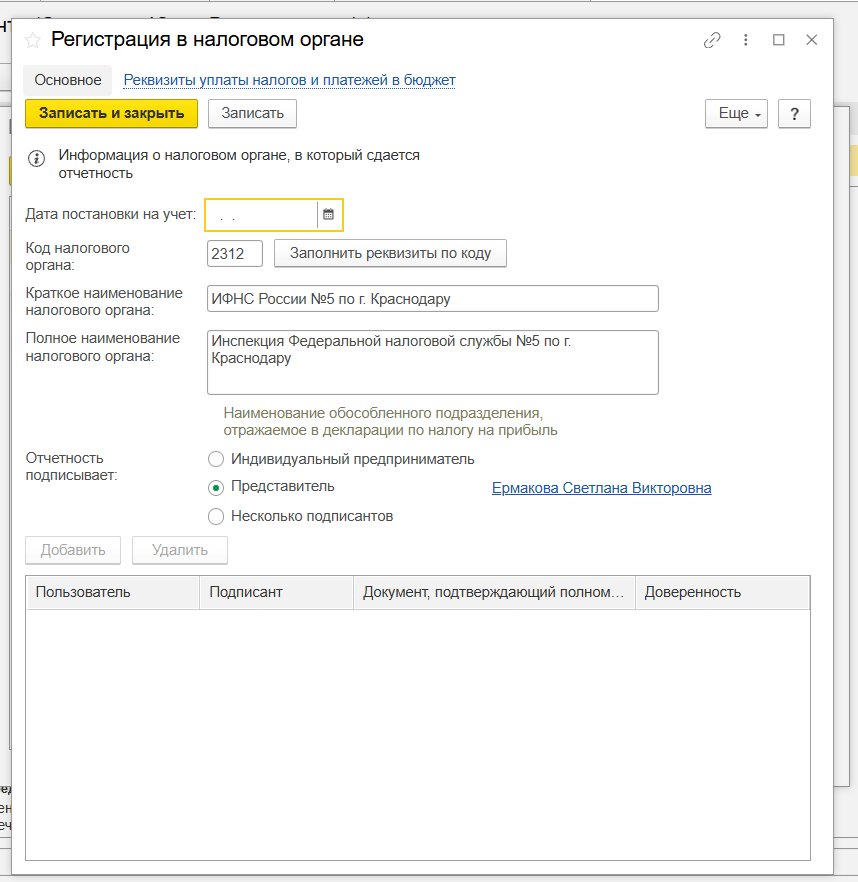Click Записать и закрыть button
This screenshot has width=858, height=882.
[111, 114]
